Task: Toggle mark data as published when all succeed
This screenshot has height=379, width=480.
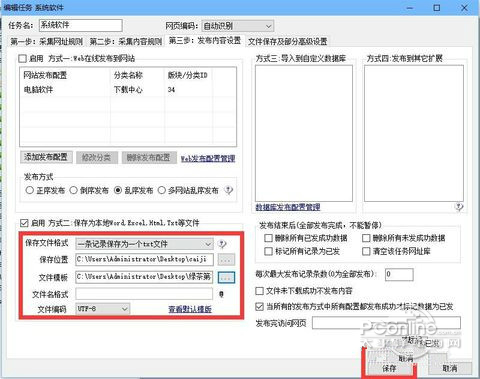Action: point(259,306)
